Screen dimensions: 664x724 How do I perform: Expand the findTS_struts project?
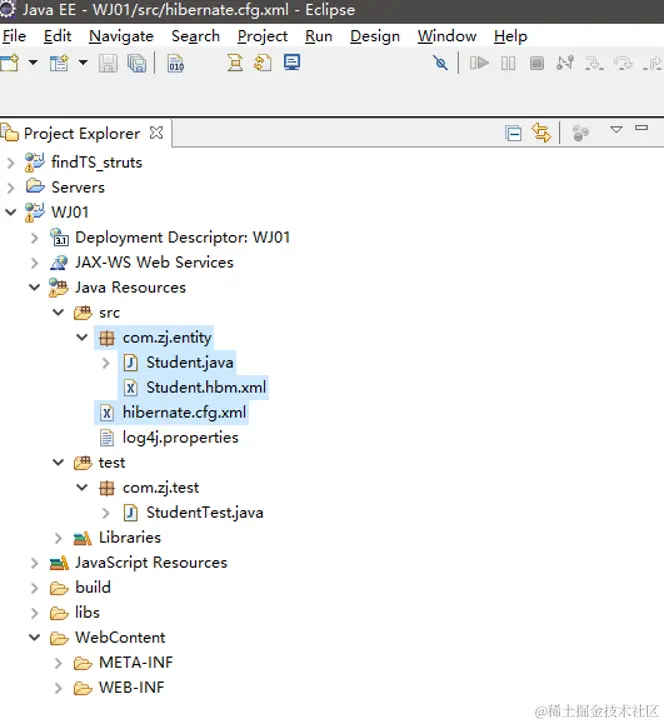pos(11,163)
